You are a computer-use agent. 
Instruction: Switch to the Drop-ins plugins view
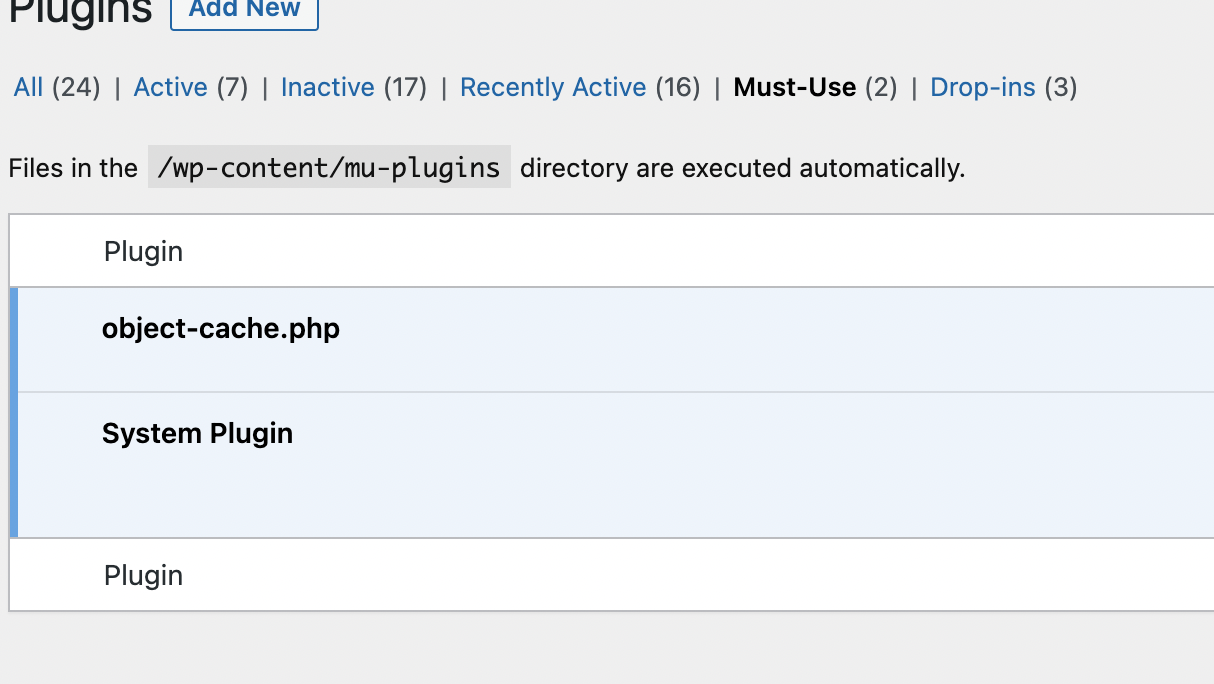[x=982, y=88]
